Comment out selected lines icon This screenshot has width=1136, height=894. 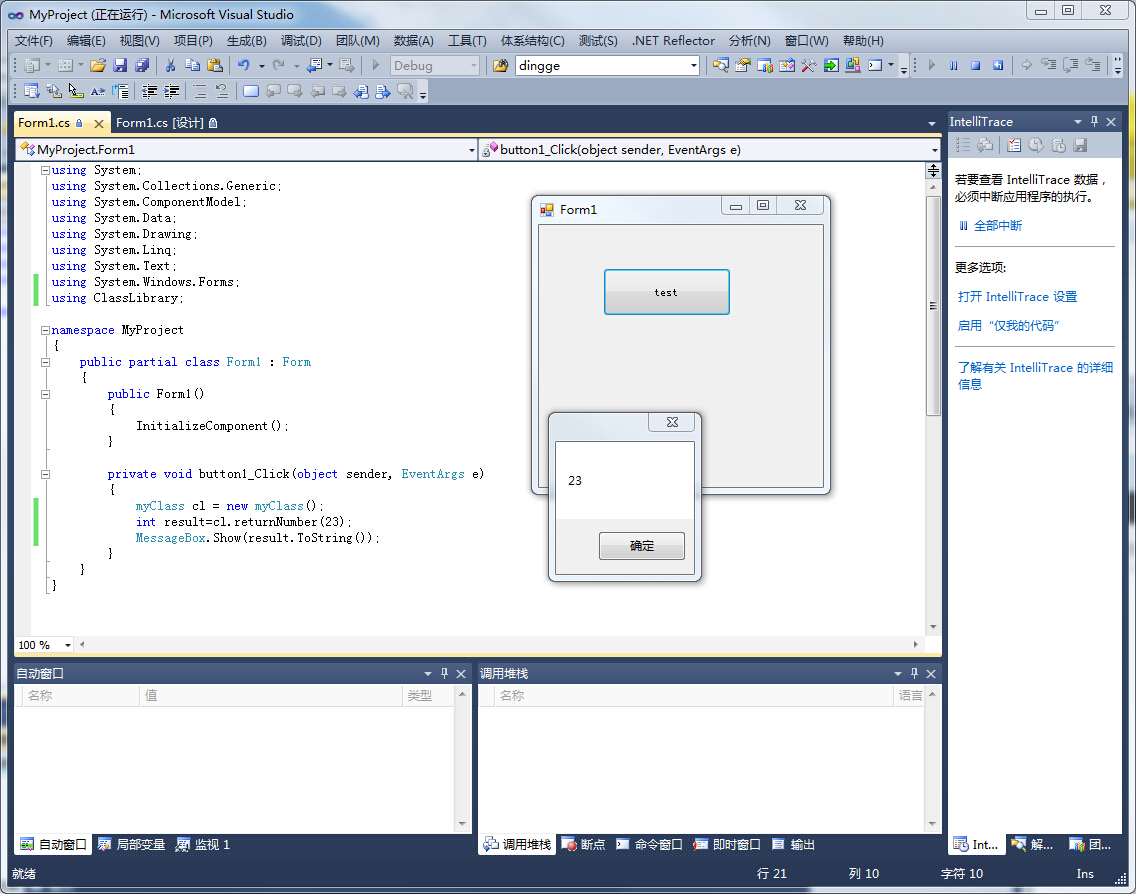[x=200, y=91]
